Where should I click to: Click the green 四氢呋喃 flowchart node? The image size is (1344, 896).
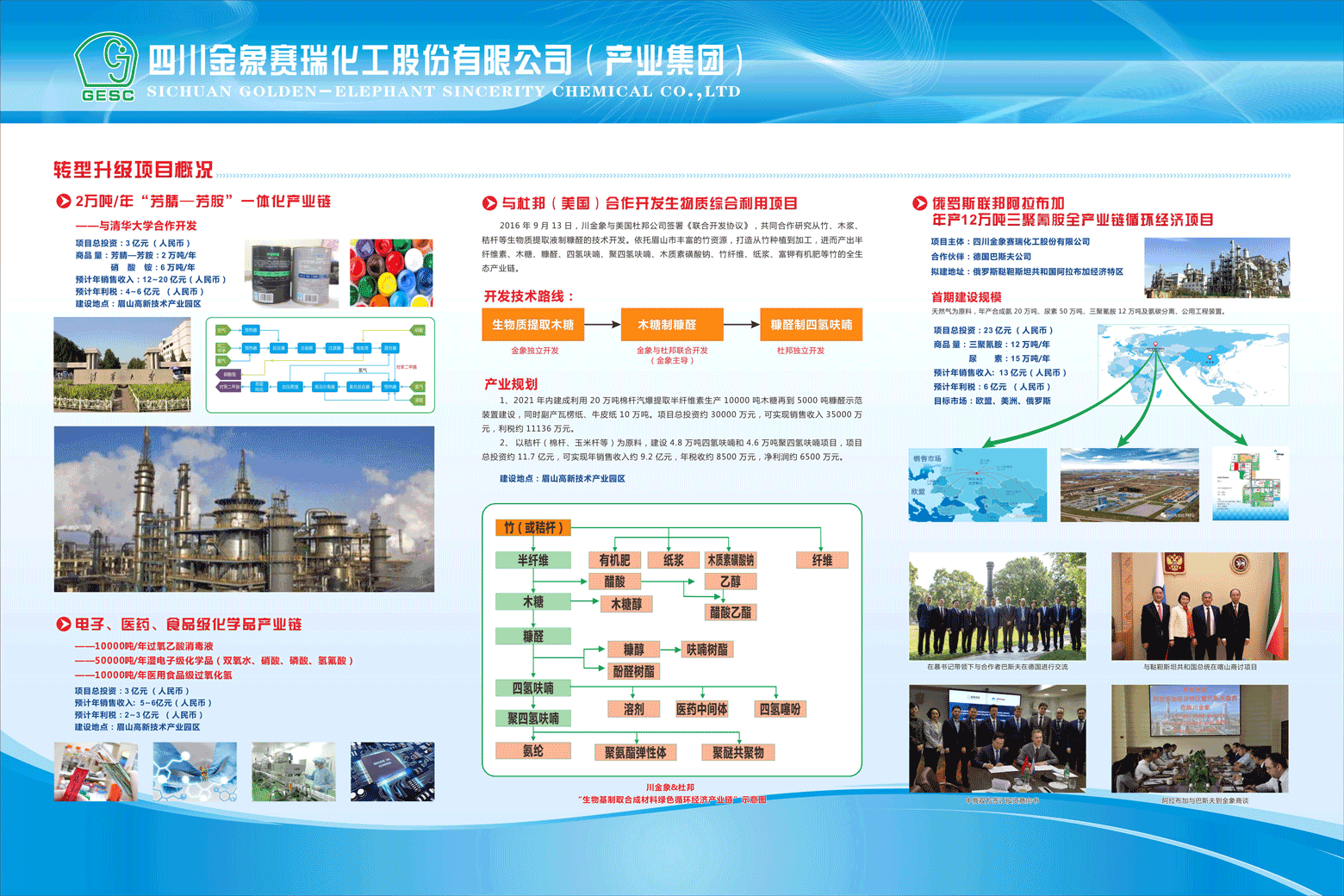point(533,688)
